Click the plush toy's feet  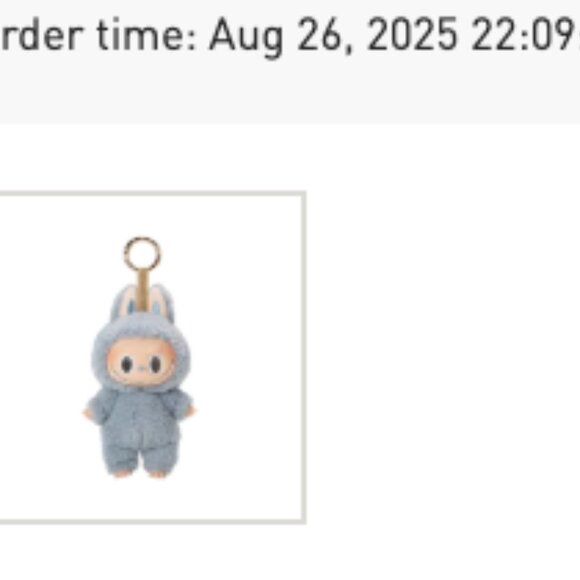140,473
